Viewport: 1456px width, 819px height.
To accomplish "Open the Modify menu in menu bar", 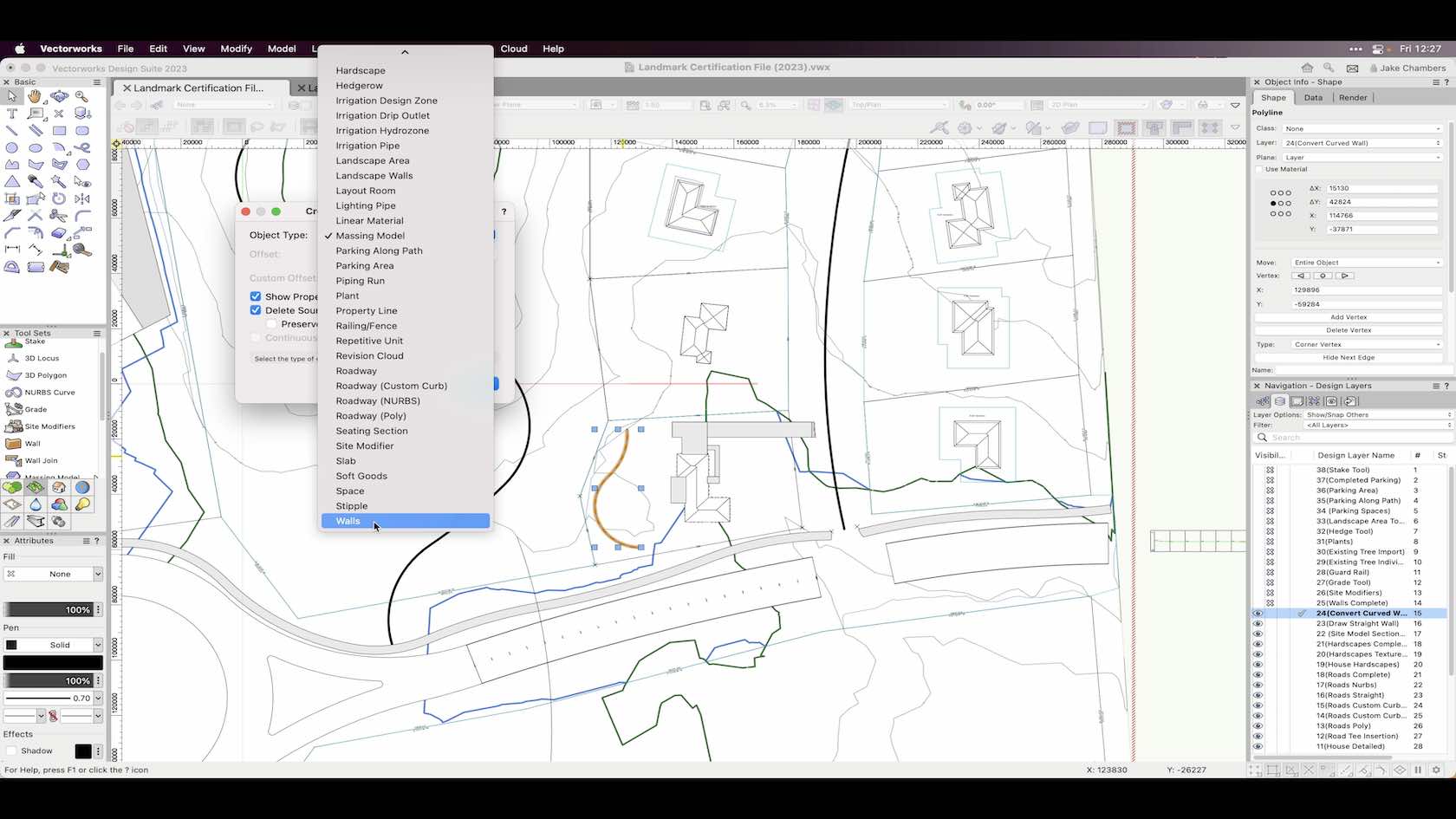I will [236, 49].
